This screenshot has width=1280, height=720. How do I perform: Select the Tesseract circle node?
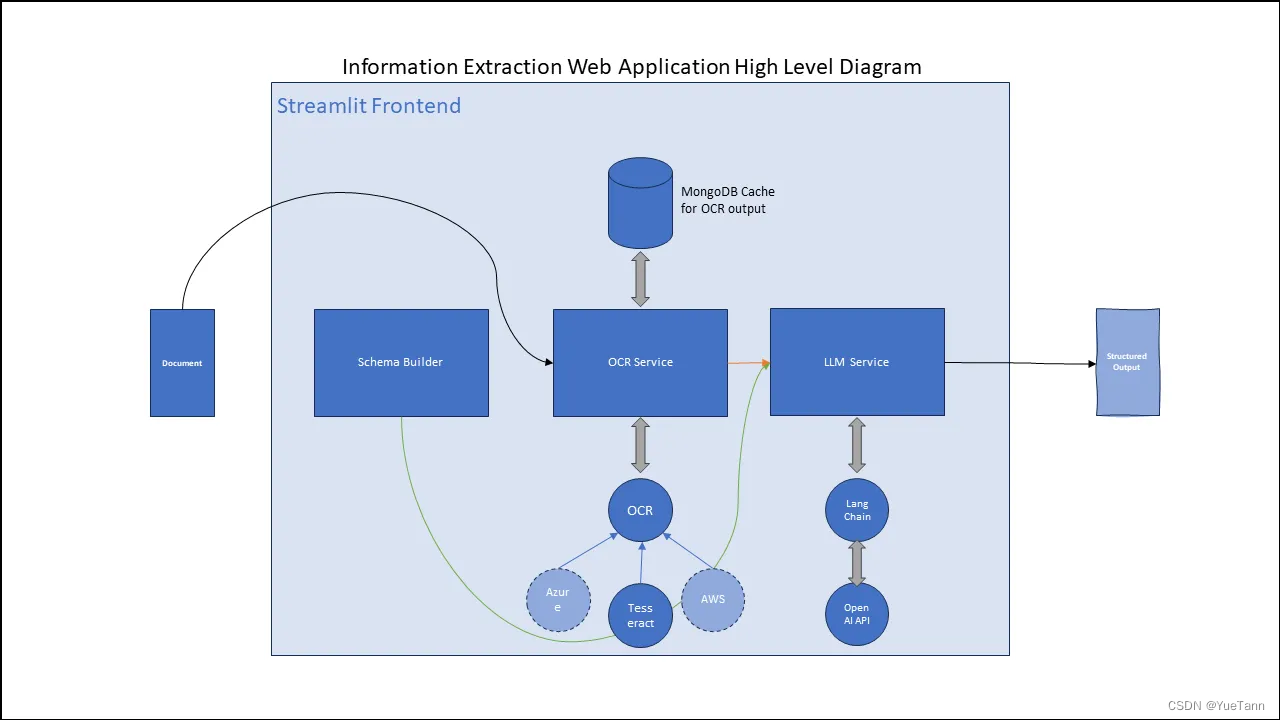[x=640, y=615]
